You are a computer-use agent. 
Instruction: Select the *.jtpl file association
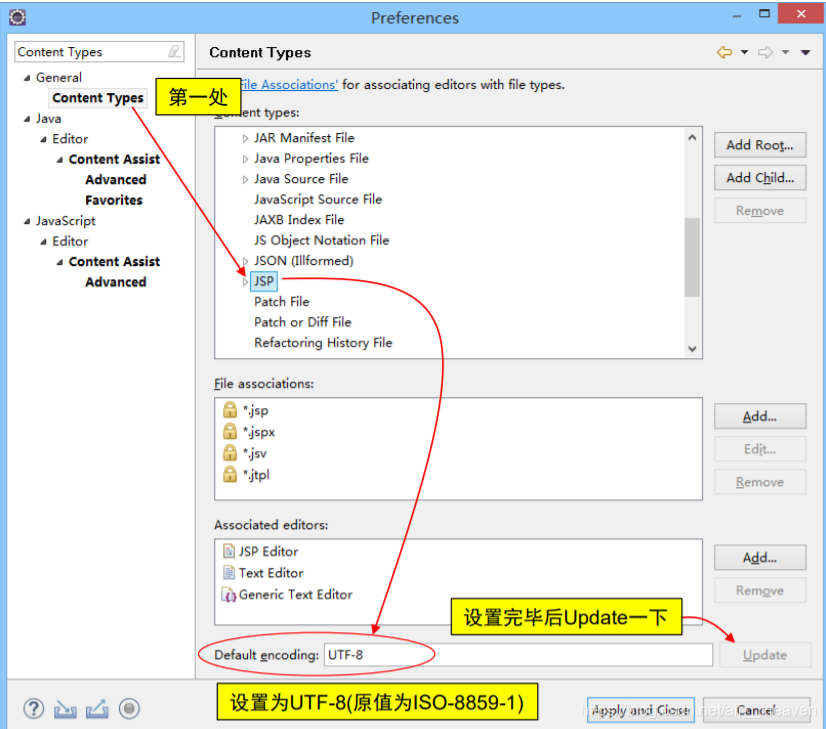(255, 474)
